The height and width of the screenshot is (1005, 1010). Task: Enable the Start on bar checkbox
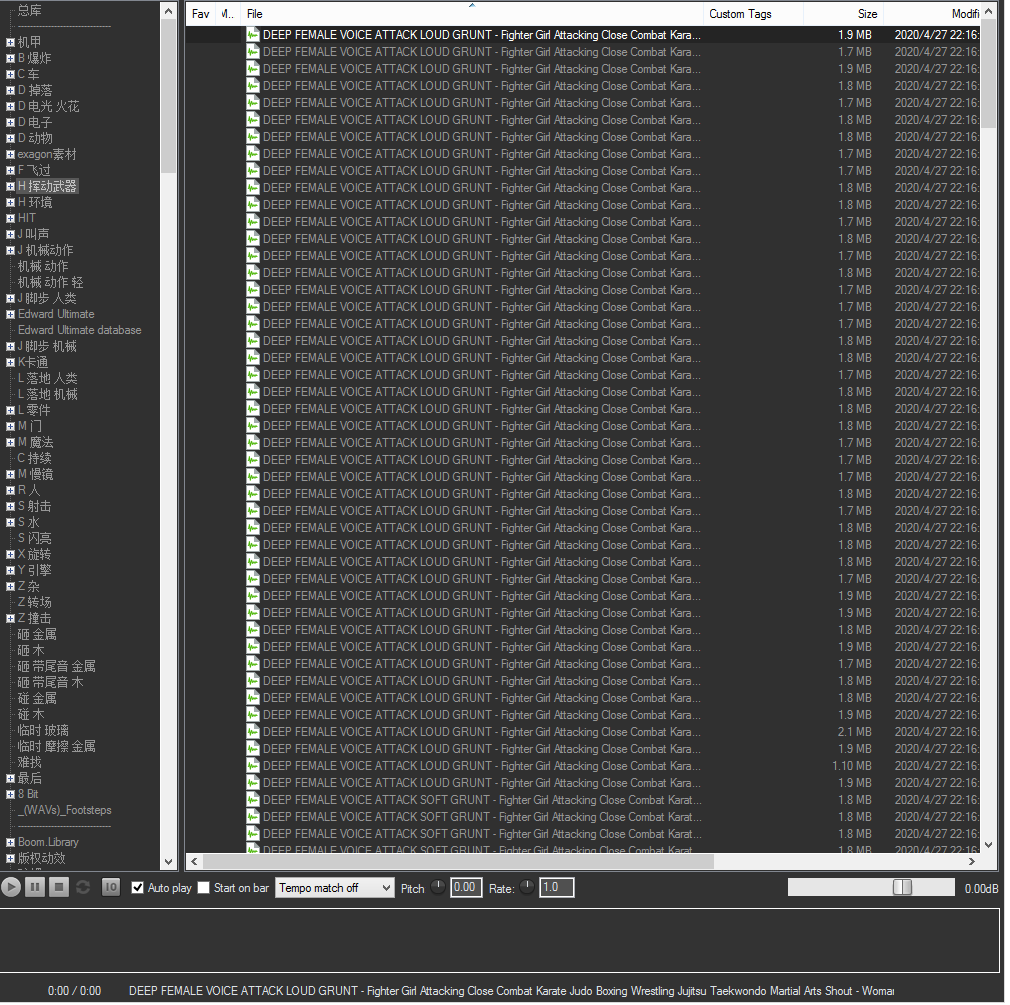tap(204, 888)
